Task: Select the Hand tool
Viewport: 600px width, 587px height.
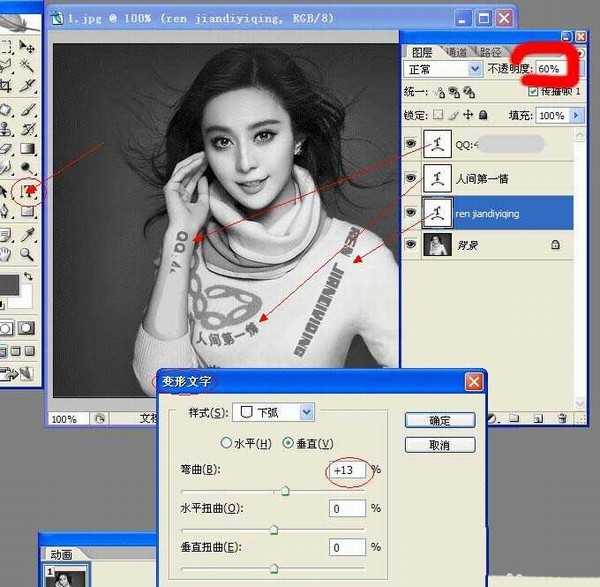Action: click(7, 254)
